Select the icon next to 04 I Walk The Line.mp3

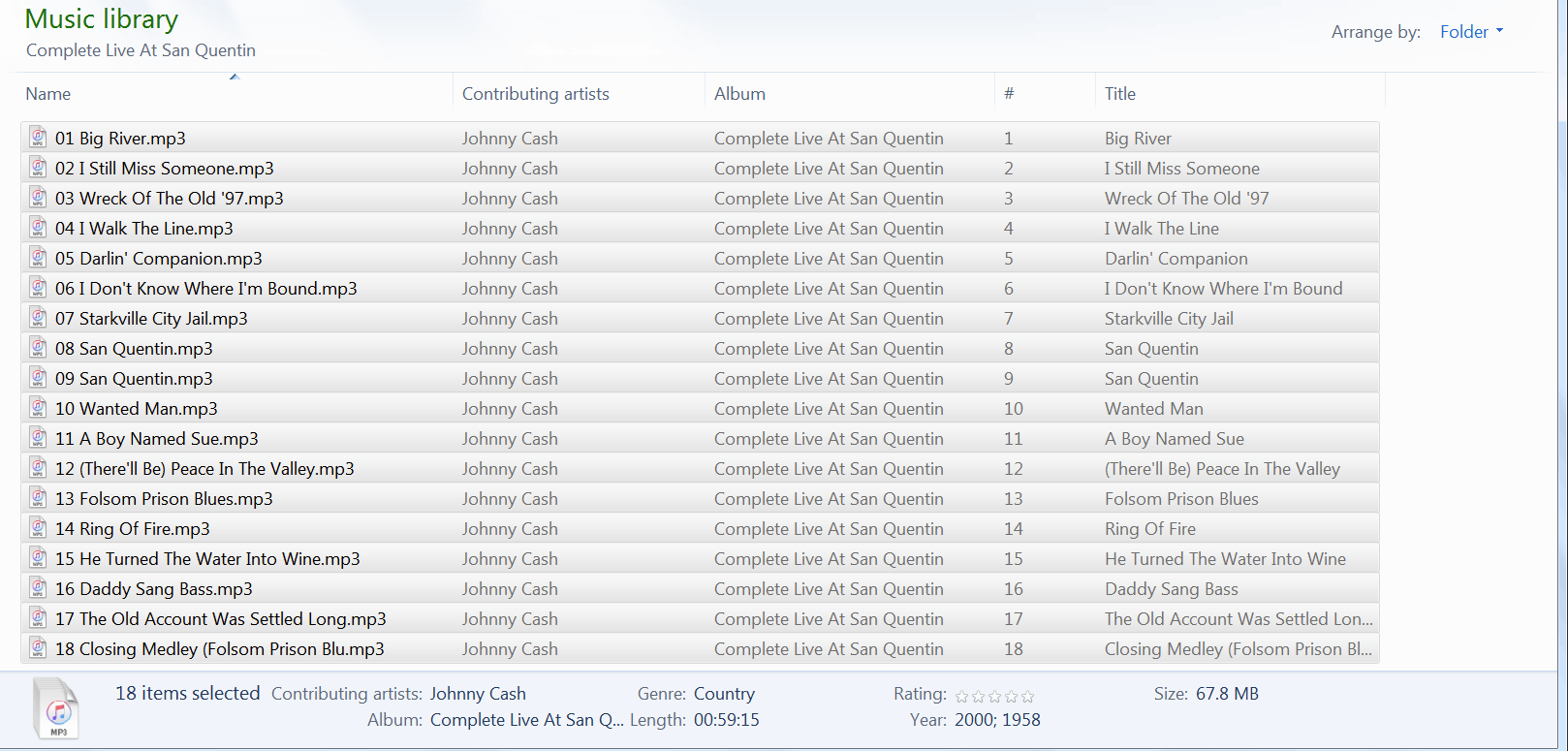tap(38, 228)
